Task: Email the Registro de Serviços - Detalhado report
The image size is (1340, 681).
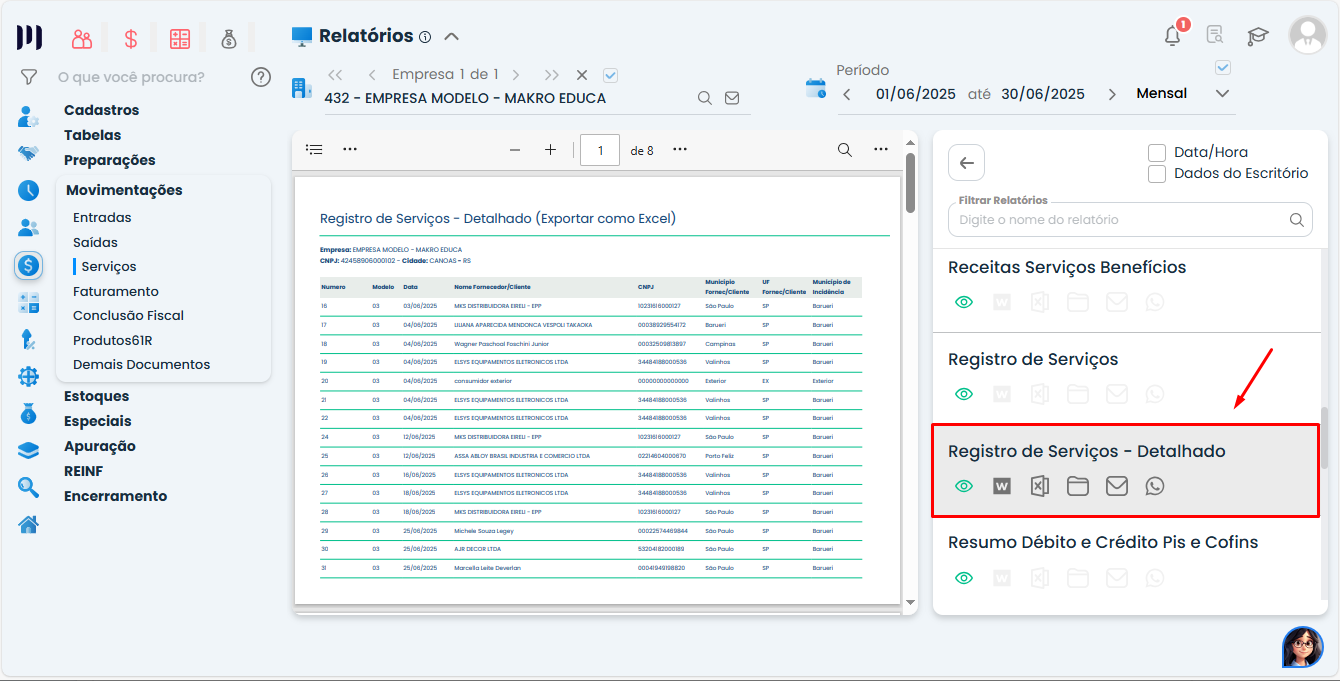Action: [1116, 486]
